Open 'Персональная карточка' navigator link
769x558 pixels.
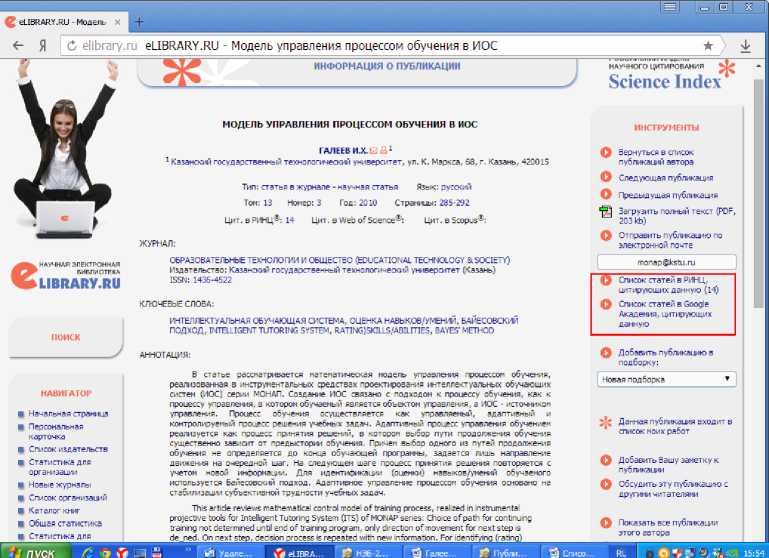pyautogui.click(x=55, y=431)
